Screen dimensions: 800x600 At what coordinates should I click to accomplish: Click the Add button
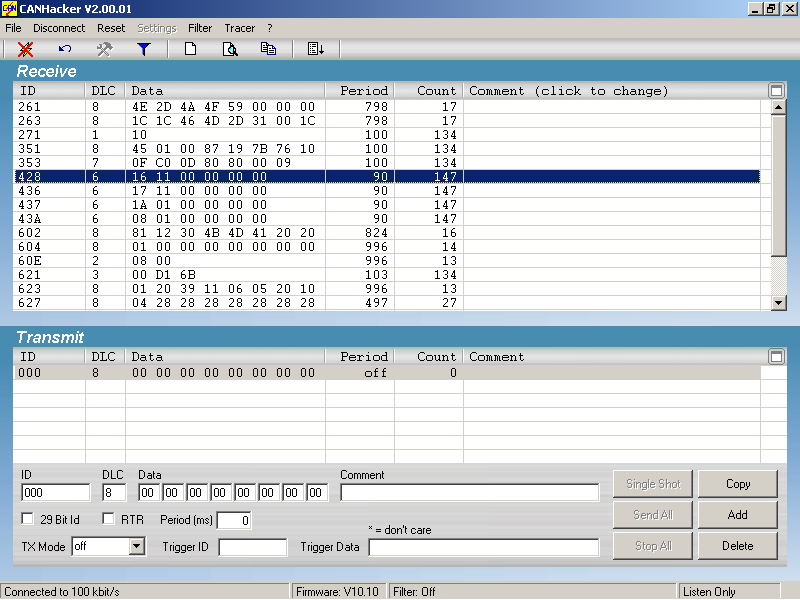point(738,515)
